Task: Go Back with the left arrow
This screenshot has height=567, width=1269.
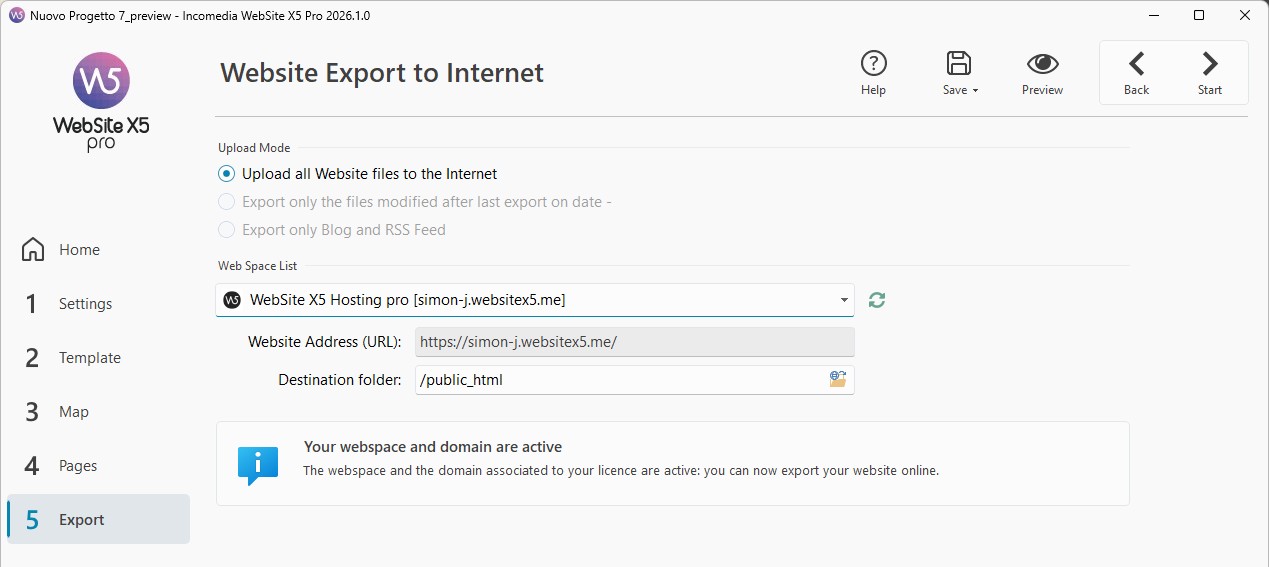Action: [1136, 73]
